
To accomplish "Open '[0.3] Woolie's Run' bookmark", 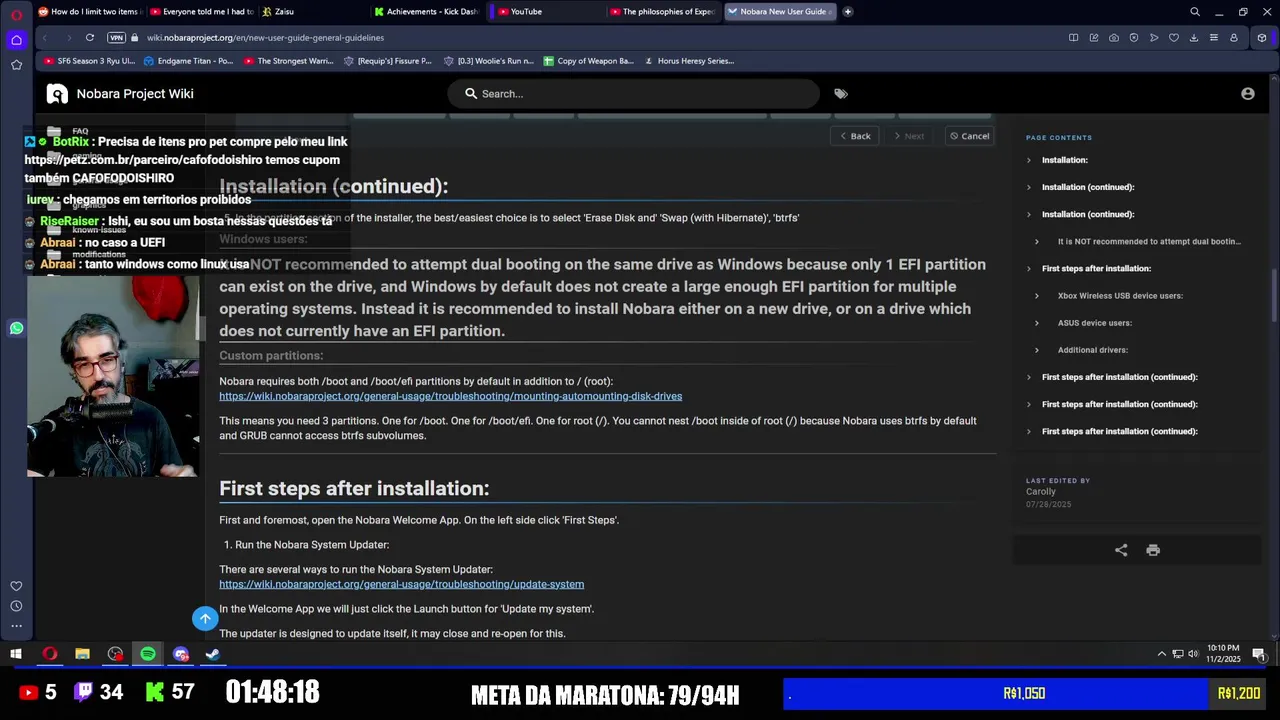I will pos(489,61).
